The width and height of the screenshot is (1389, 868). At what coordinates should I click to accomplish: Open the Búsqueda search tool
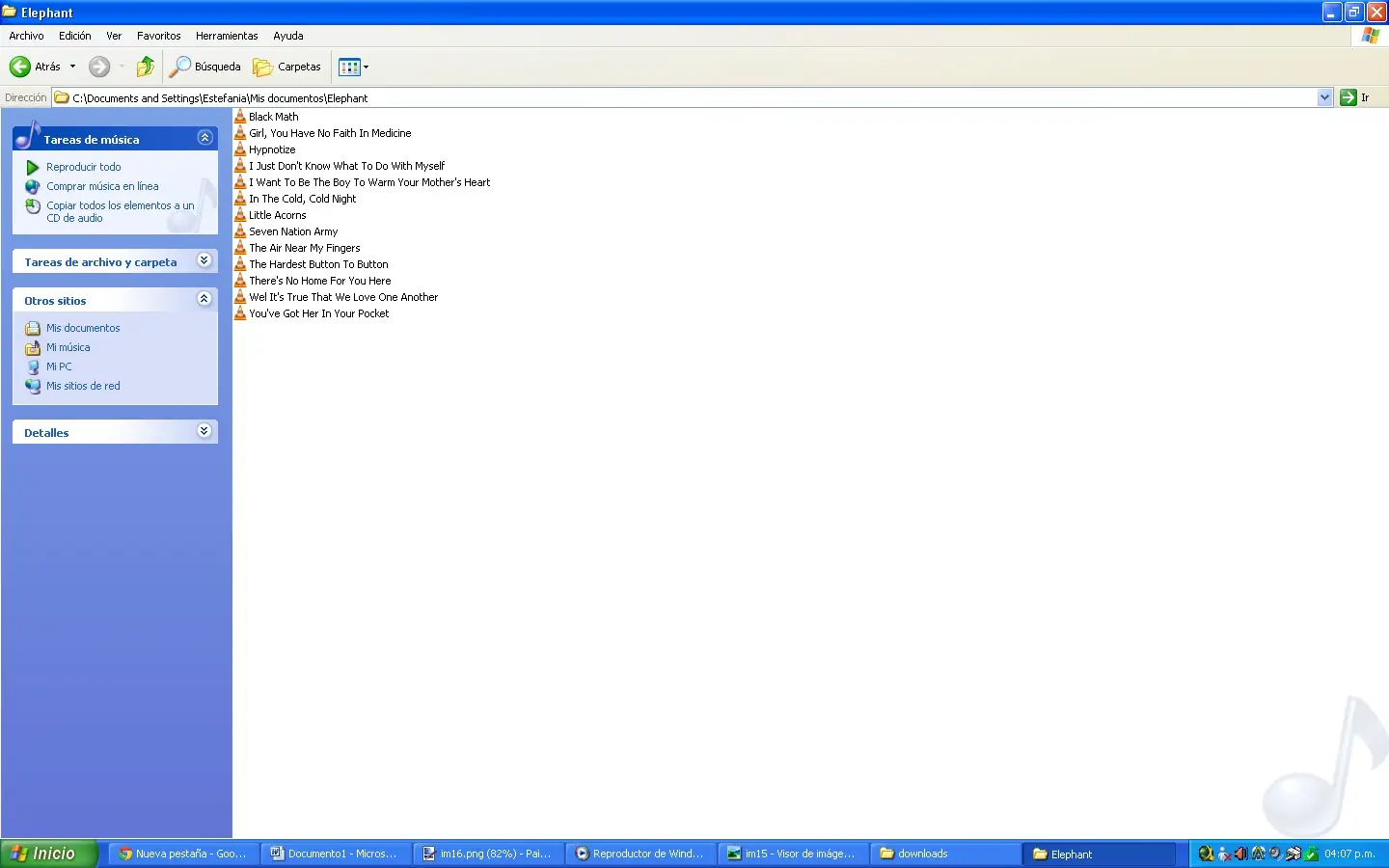click(205, 67)
